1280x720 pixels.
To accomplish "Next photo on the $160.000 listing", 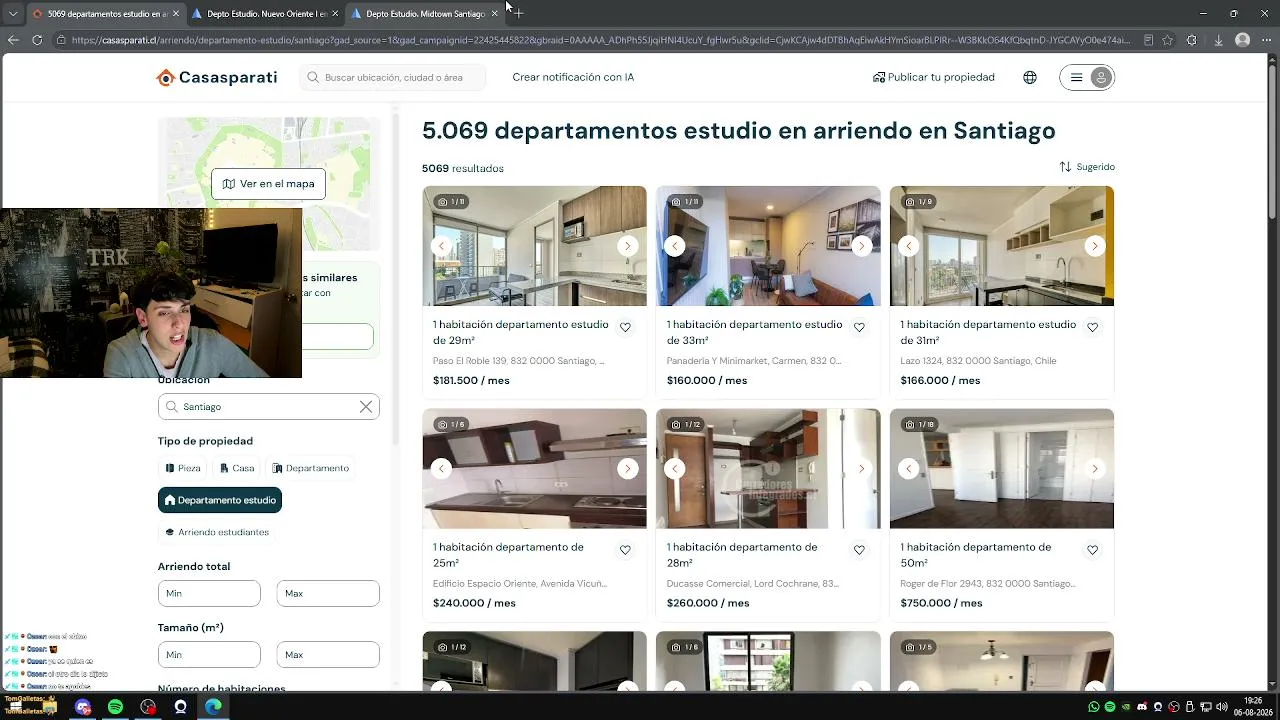I will [861, 246].
